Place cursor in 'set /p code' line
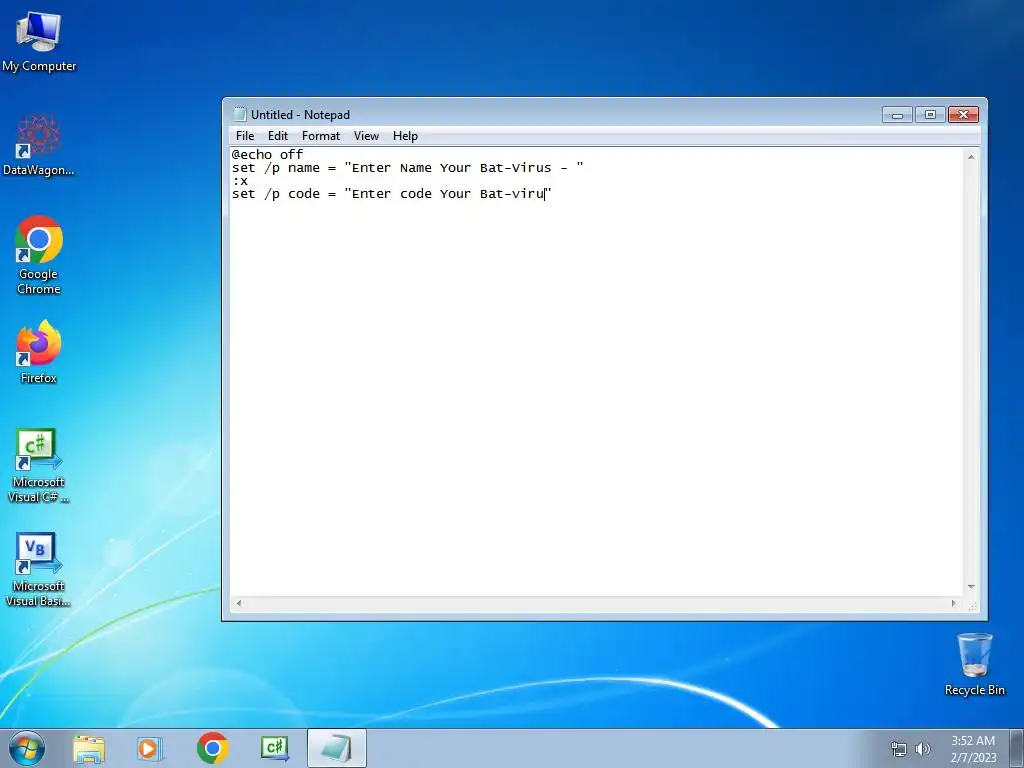 tap(391, 194)
